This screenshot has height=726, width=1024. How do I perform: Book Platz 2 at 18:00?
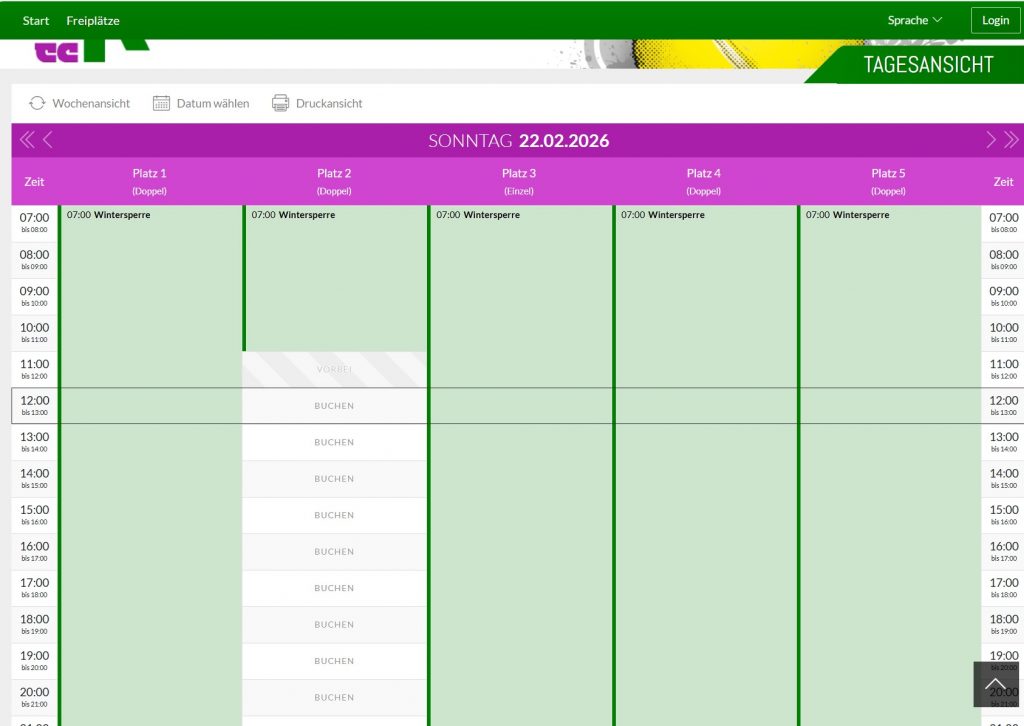point(334,624)
